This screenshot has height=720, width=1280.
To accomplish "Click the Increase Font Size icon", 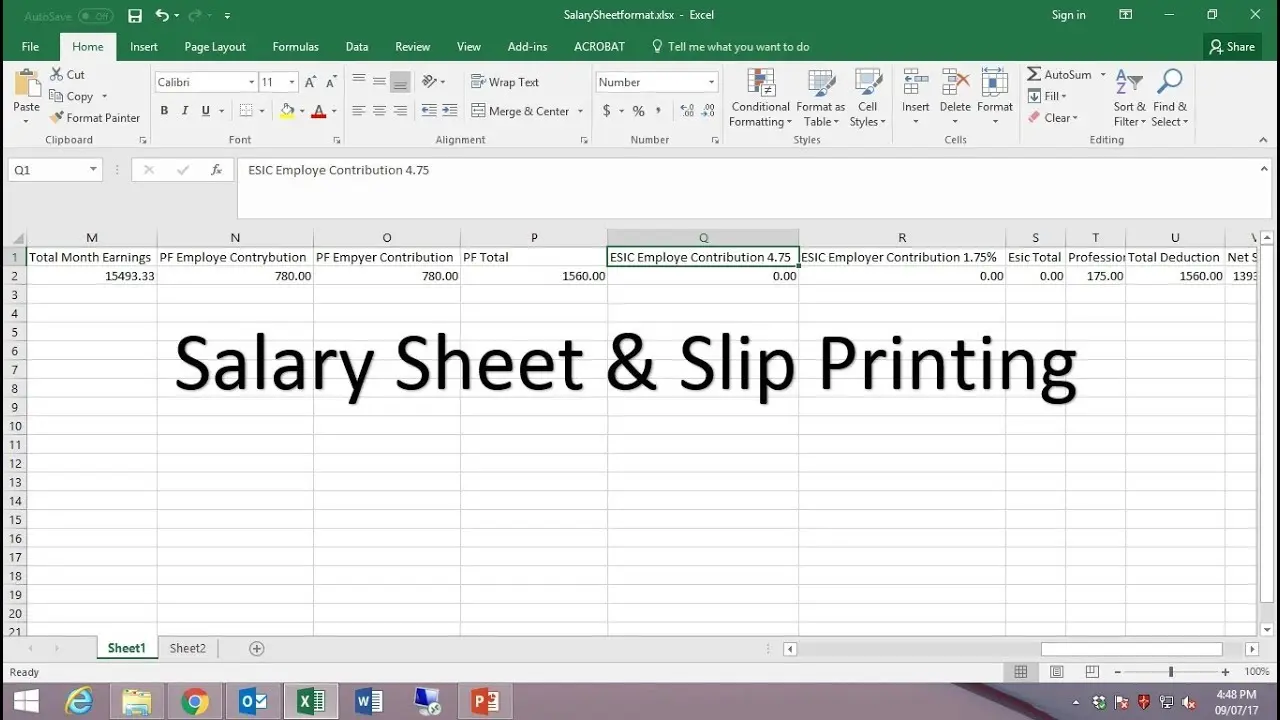I will click(x=310, y=82).
